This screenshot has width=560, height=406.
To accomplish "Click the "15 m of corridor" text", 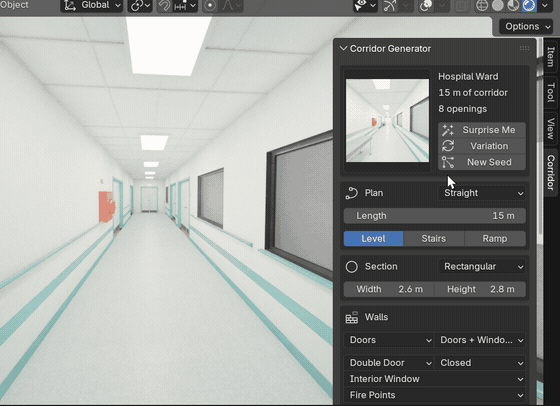I will [473, 93].
